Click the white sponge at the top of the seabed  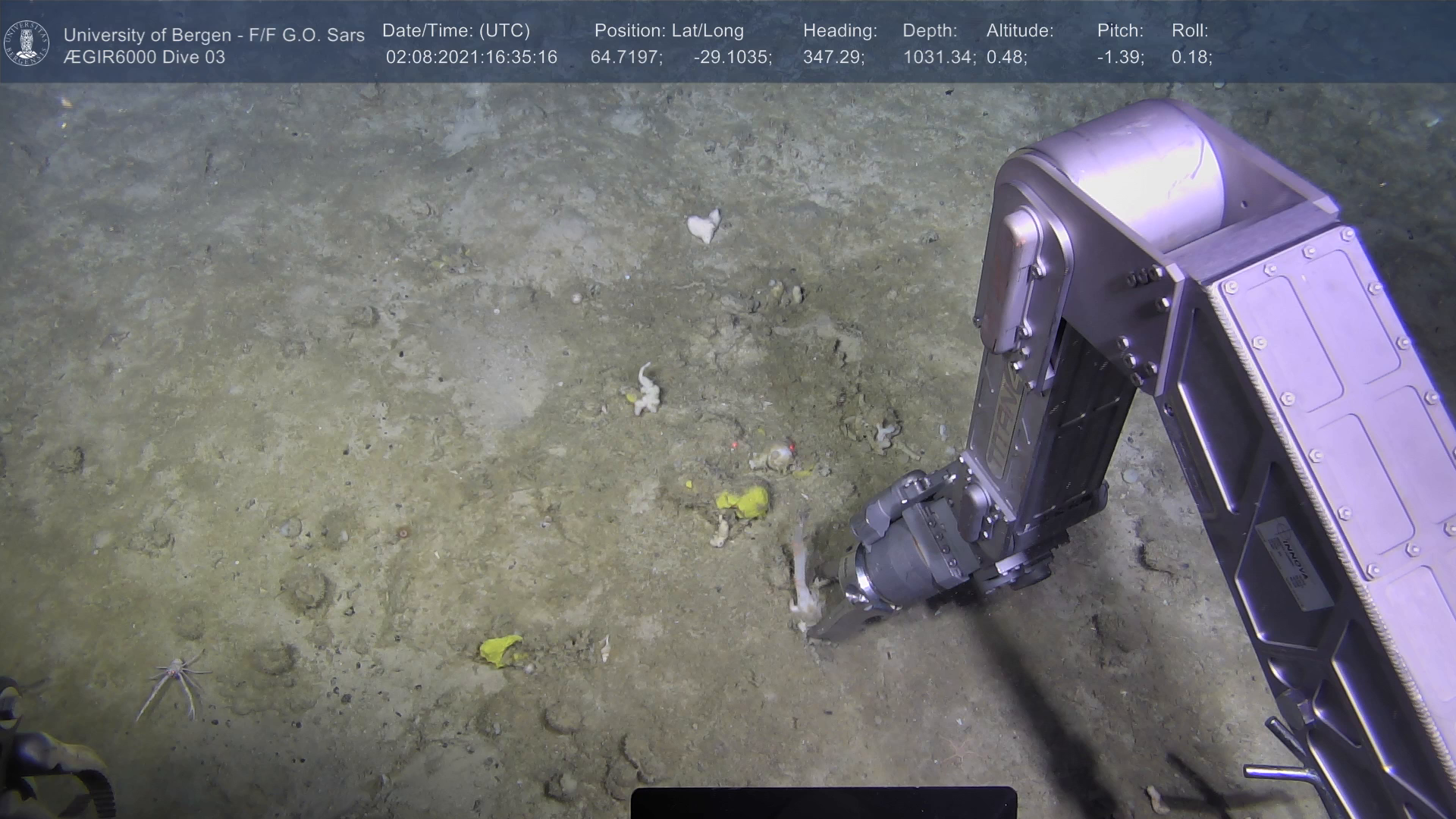pos(703,225)
